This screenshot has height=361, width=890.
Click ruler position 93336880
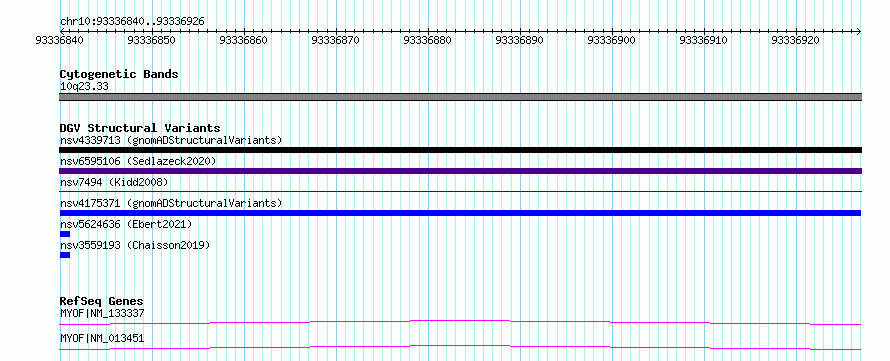pyautogui.click(x=427, y=40)
